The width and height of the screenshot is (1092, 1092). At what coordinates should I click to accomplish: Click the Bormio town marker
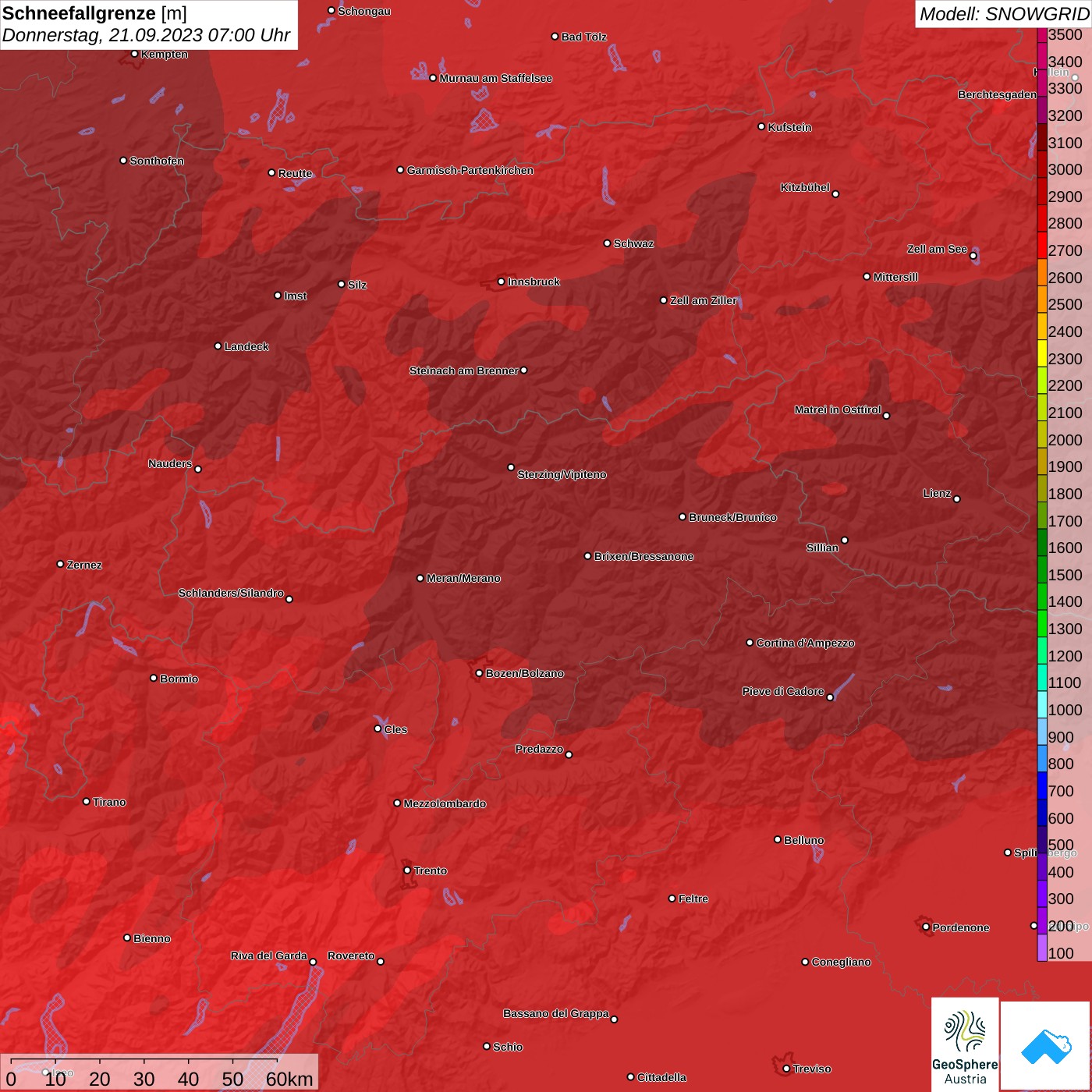(154, 678)
